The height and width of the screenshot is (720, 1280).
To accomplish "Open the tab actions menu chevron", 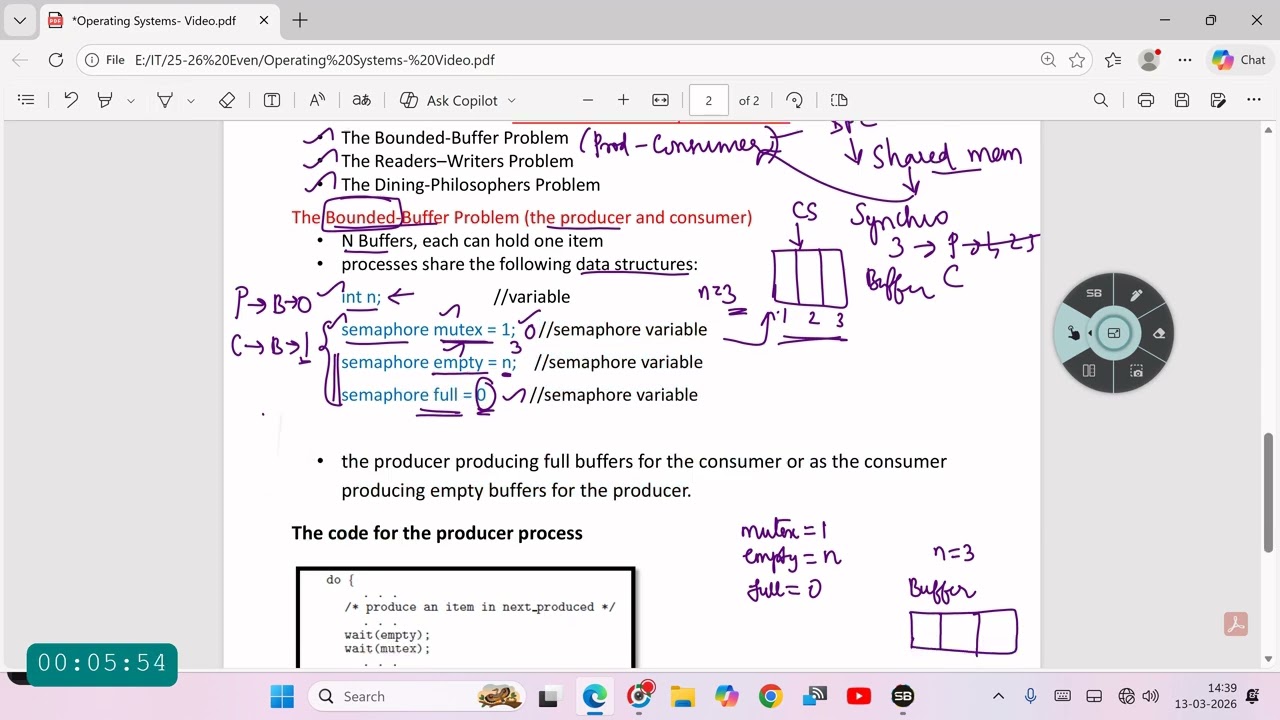I will (19, 20).
